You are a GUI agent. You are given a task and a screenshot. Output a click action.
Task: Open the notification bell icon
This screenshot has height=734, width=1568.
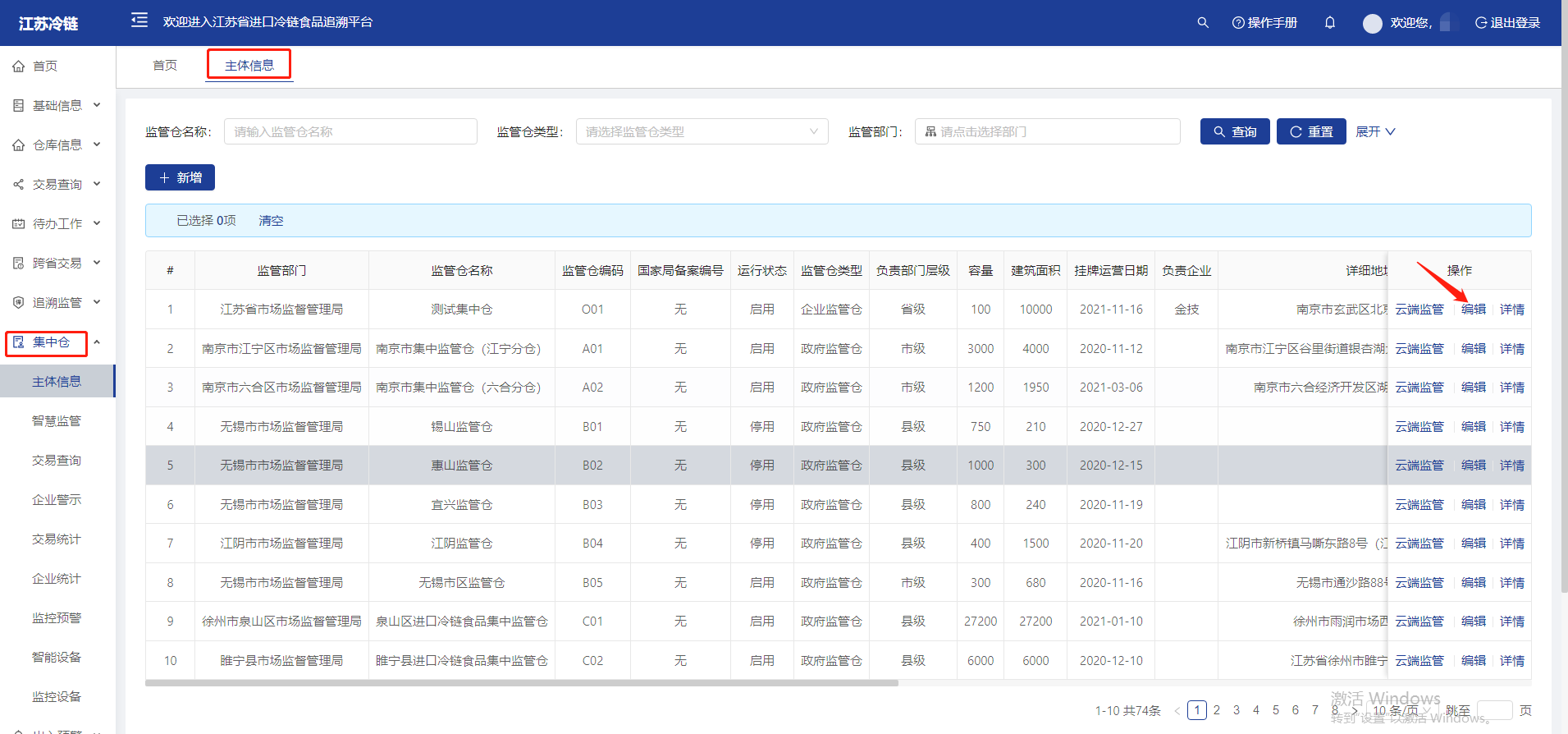[x=1330, y=23]
